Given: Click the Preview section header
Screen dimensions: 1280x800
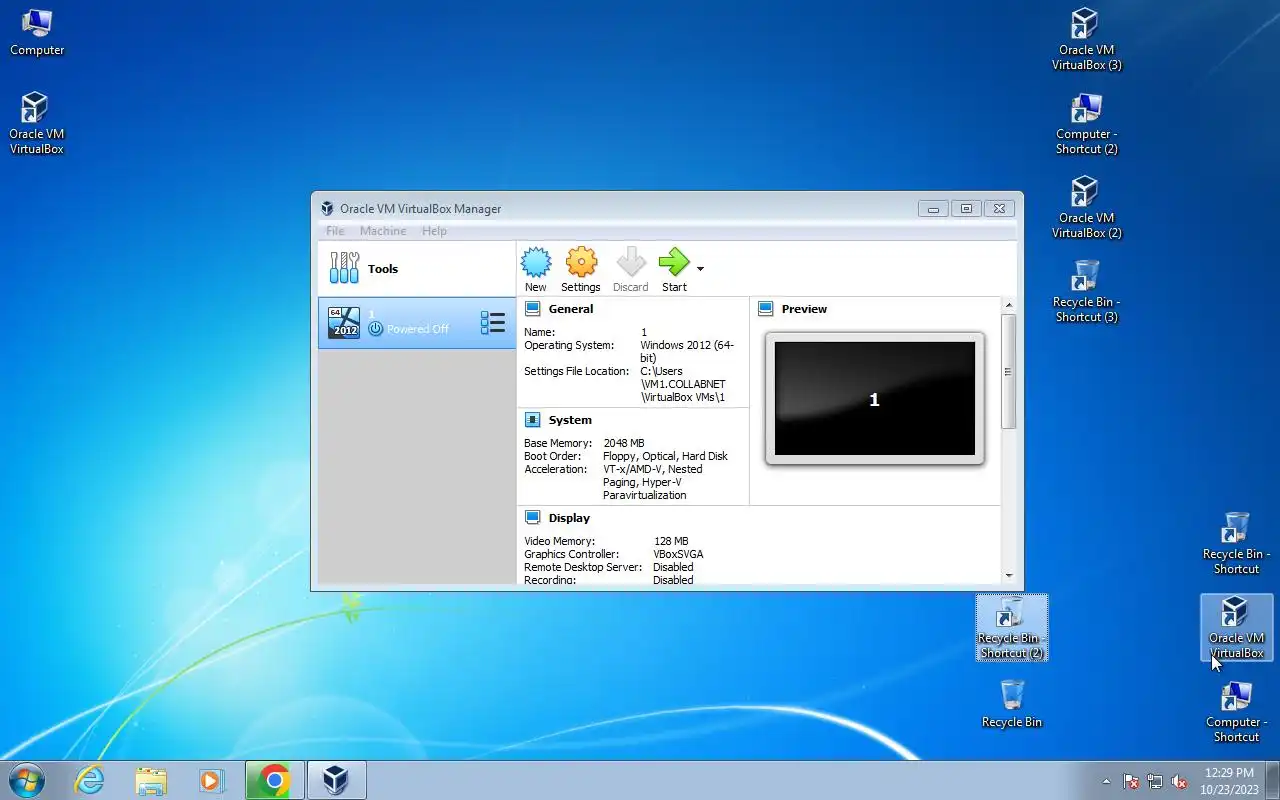Looking at the screenshot, I should pos(804,309).
